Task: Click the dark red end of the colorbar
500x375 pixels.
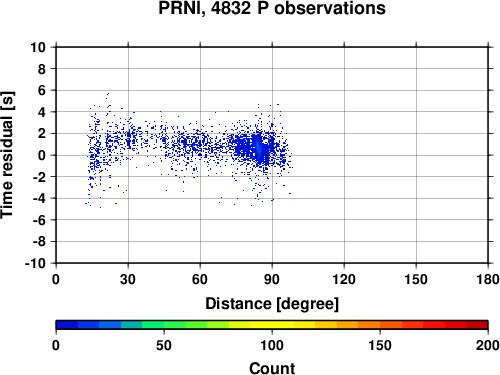Action: coord(477,325)
